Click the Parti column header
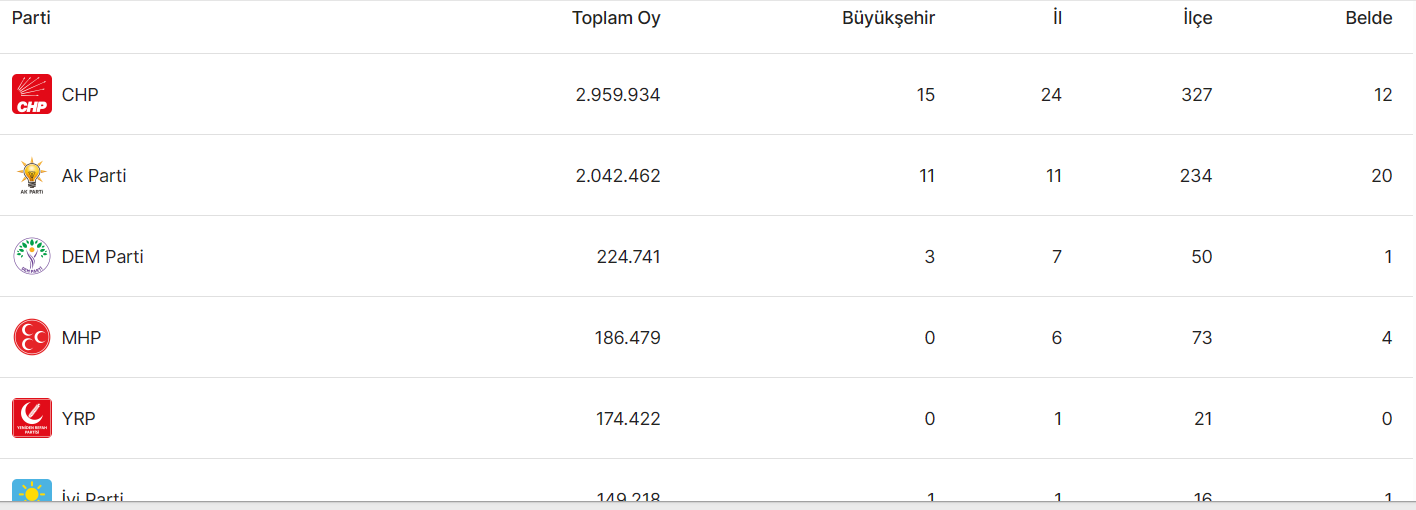This screenshot has height=510, width=1416. (31, 18)
